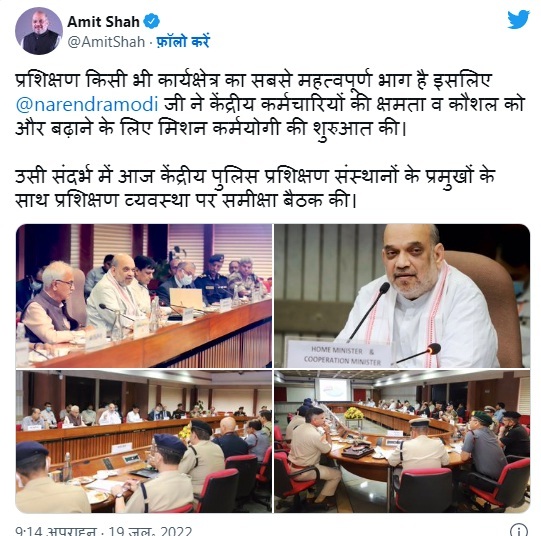Click the फ़ॉलो करें follow link
The width and height of the screenshot is (541, 536).
coord(183,42)
